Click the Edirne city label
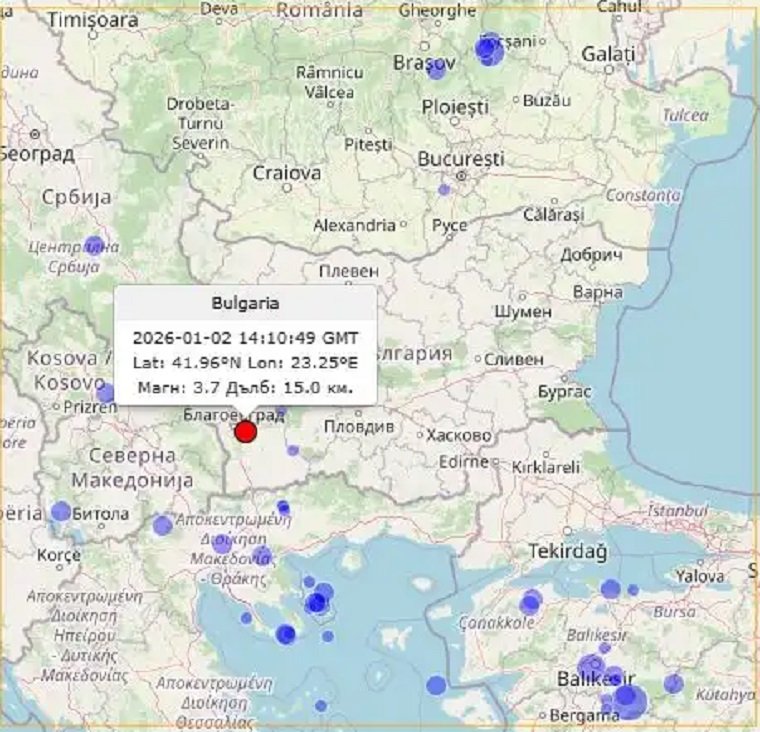Image resolution: width=760 pixels, height=732 pixels. tap(463, 461)
